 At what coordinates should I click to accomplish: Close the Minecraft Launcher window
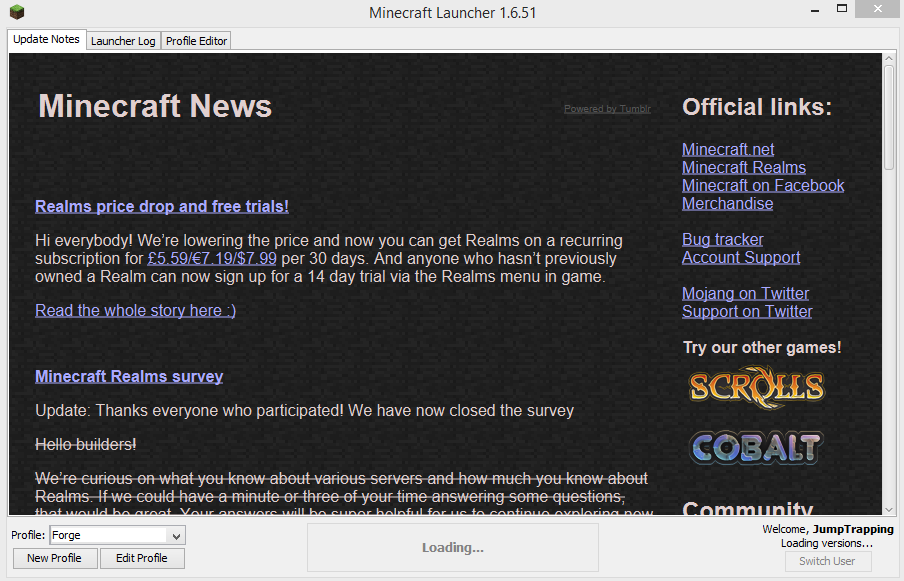[878, 9]
